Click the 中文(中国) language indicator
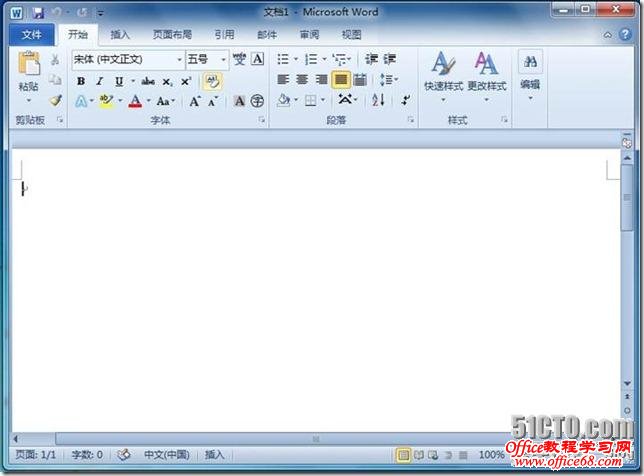The height and width of the screenshot is (476, 644). tap(167, 455)
